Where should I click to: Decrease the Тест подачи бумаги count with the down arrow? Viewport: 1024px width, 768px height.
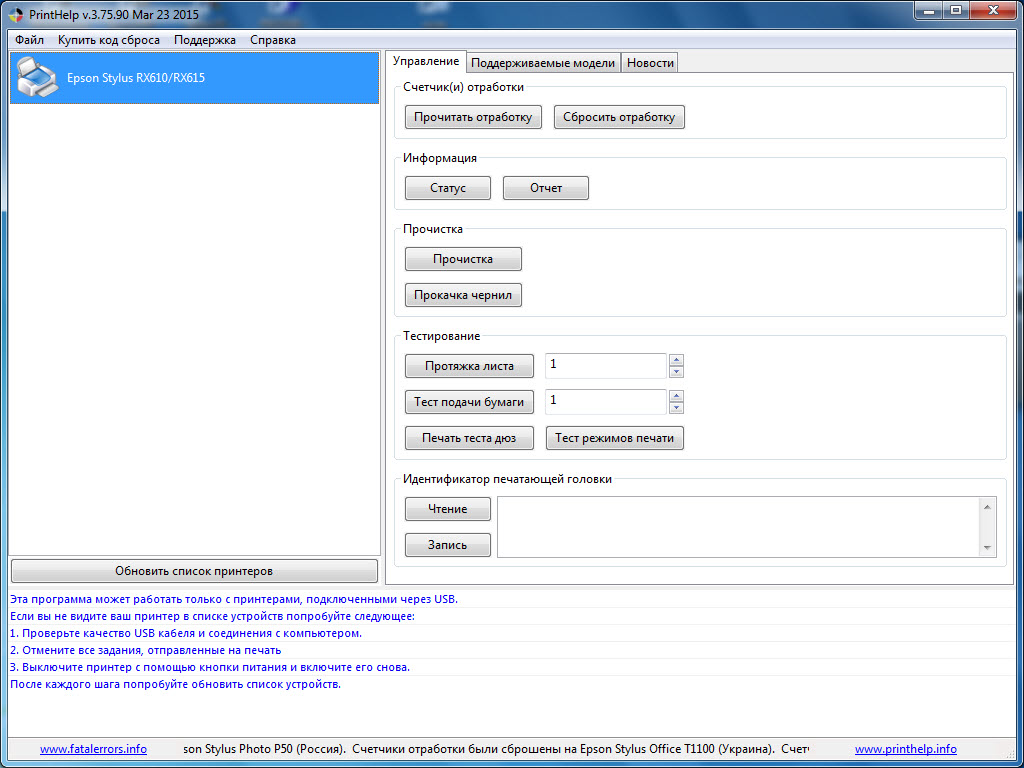click(677, 408)
